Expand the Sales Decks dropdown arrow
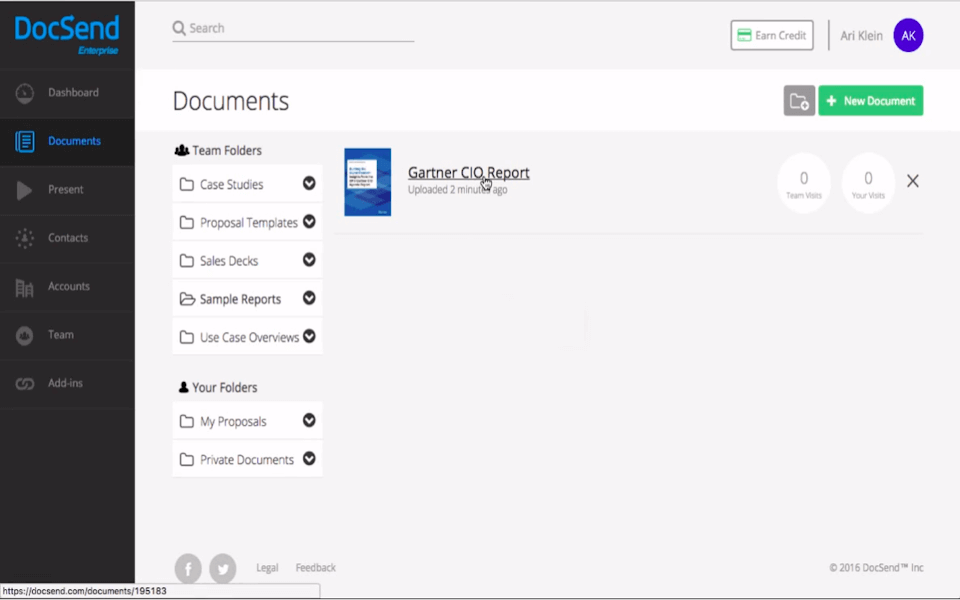The height and width of the screenshot is (600, 960). [309, 260]
